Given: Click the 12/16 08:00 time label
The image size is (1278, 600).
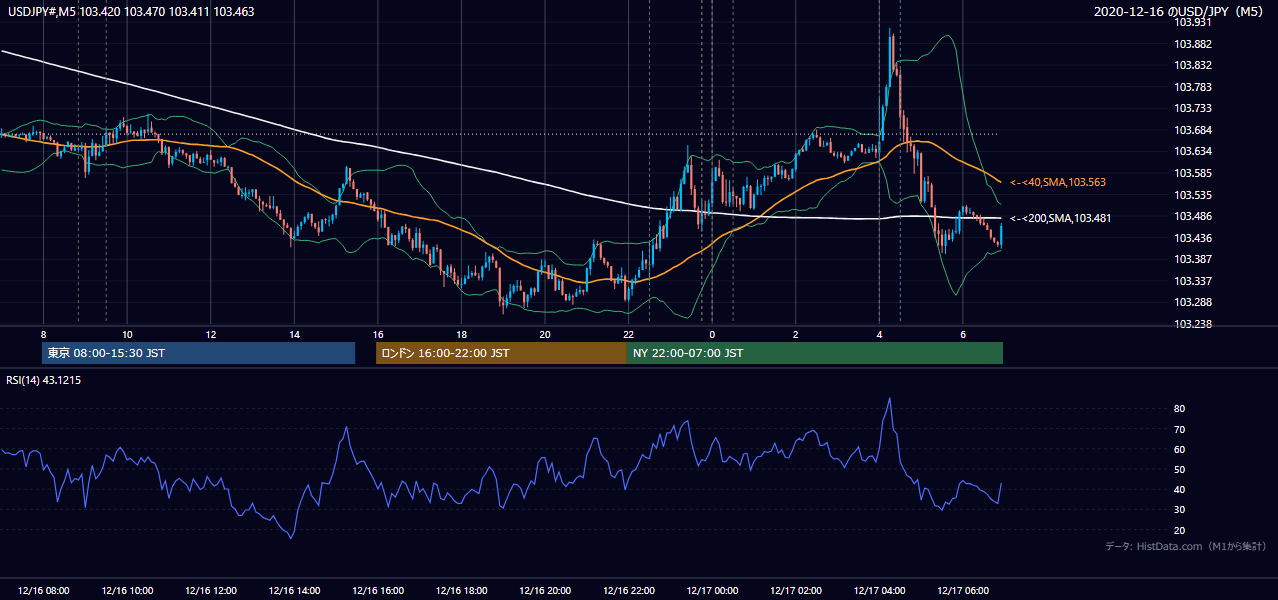Looking at the screenshot, I should click(x=44, y=591).
